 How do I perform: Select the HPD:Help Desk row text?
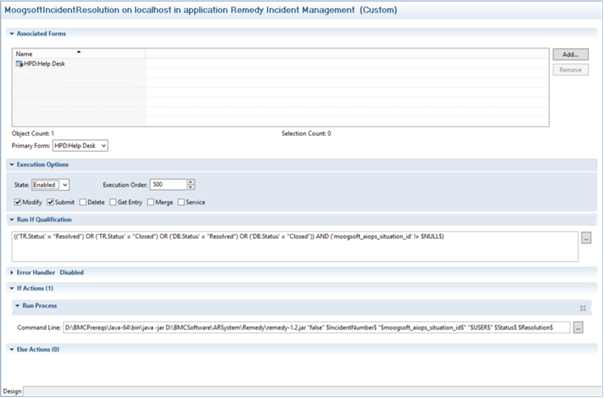tap(44, 64)
